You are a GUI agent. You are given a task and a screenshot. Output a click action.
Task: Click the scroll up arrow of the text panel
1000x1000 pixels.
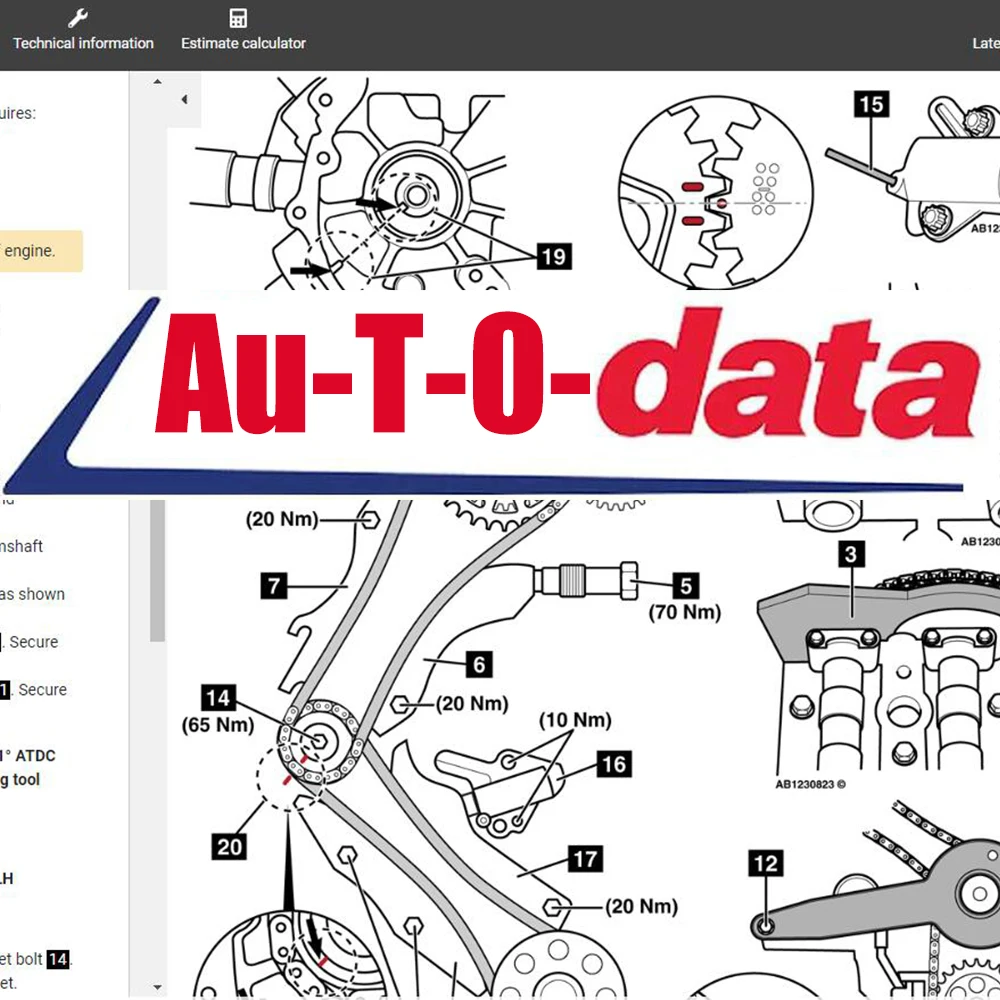click(x=158, y=82)
